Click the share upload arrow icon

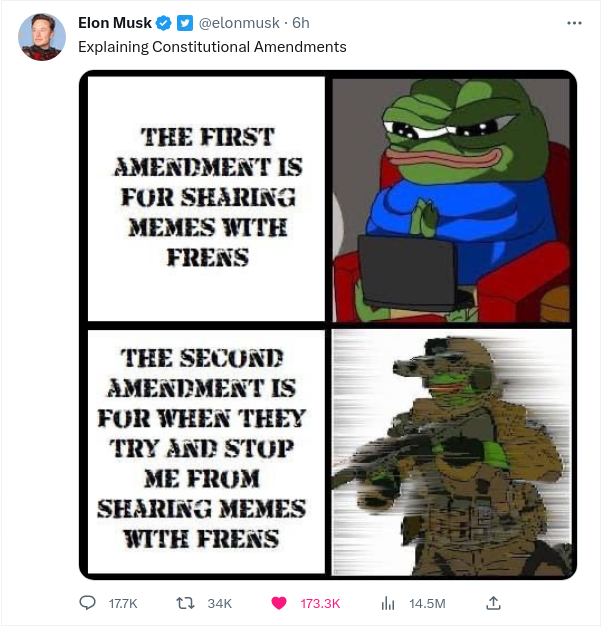493,603
